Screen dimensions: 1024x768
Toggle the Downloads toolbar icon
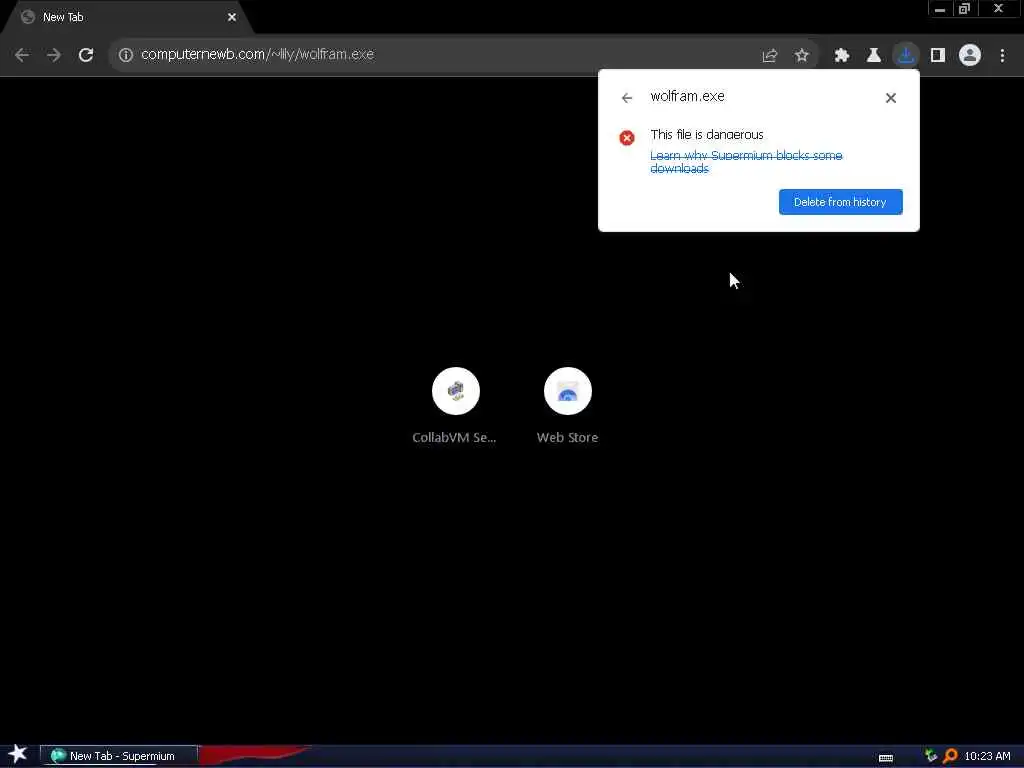pos(905,56)
